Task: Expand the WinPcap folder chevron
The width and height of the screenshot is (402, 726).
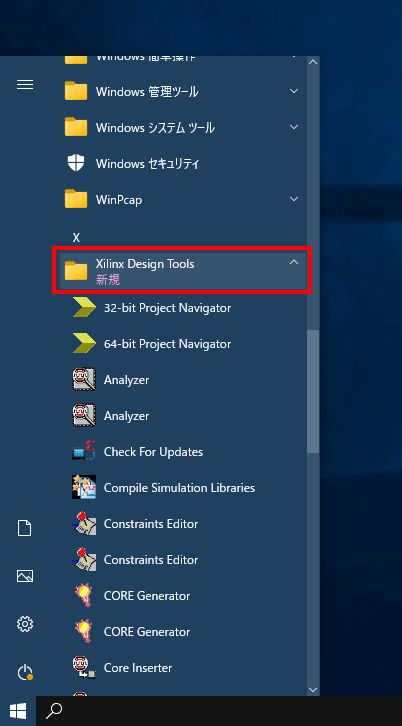Action: click(294, 199)
